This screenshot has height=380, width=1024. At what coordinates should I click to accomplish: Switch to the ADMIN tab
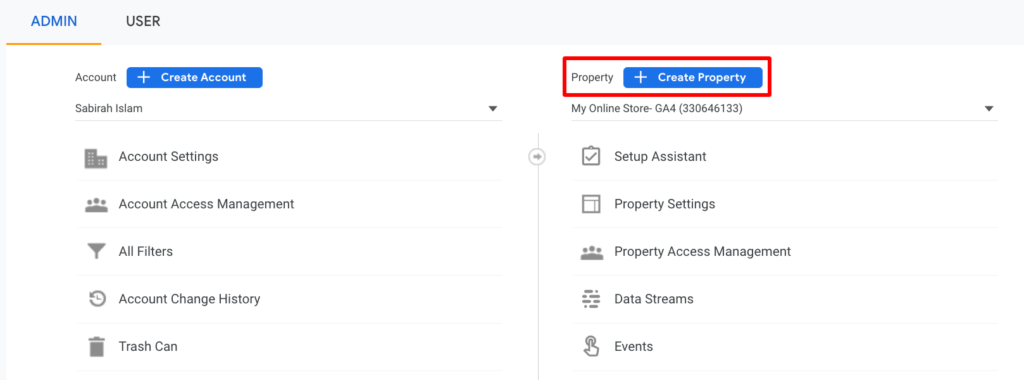pos(54,22)
